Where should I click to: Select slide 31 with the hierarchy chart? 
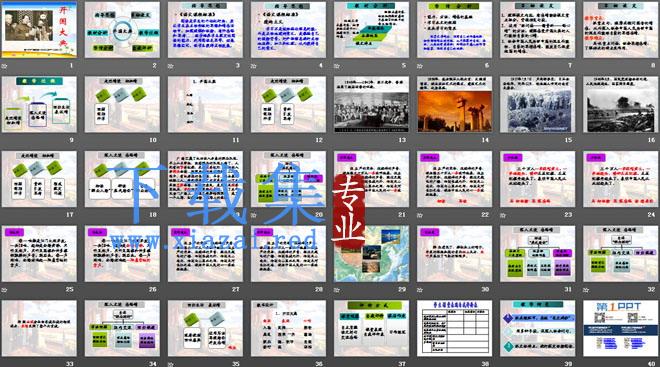pyautogui.click(x=538, y=254)
